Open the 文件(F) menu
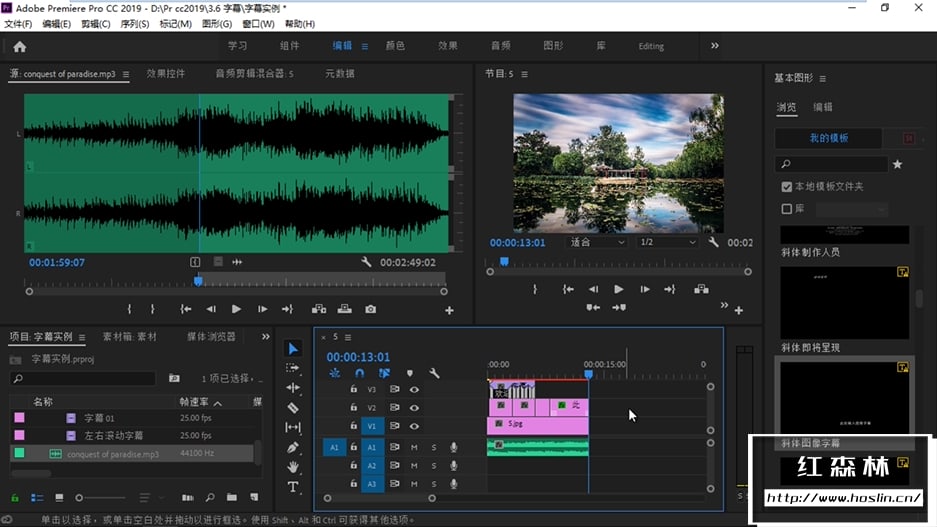This screenshot has height=527, width=937. [18, 24]
